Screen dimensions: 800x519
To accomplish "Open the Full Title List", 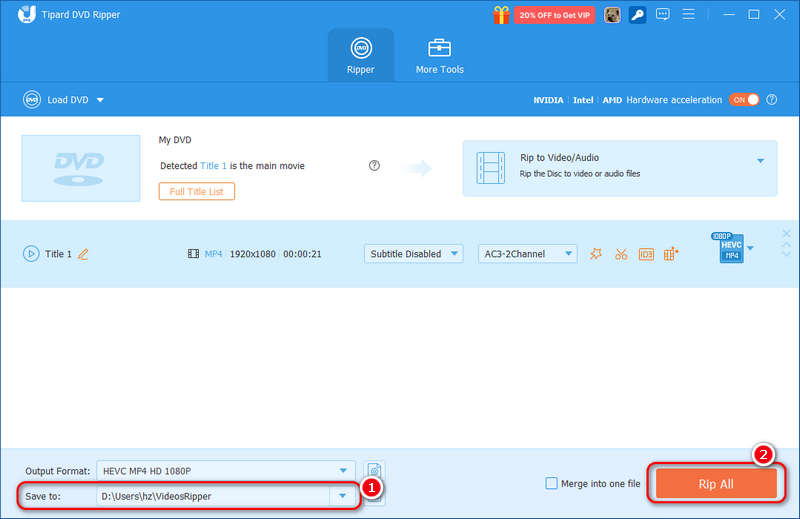I will (196, 191).
